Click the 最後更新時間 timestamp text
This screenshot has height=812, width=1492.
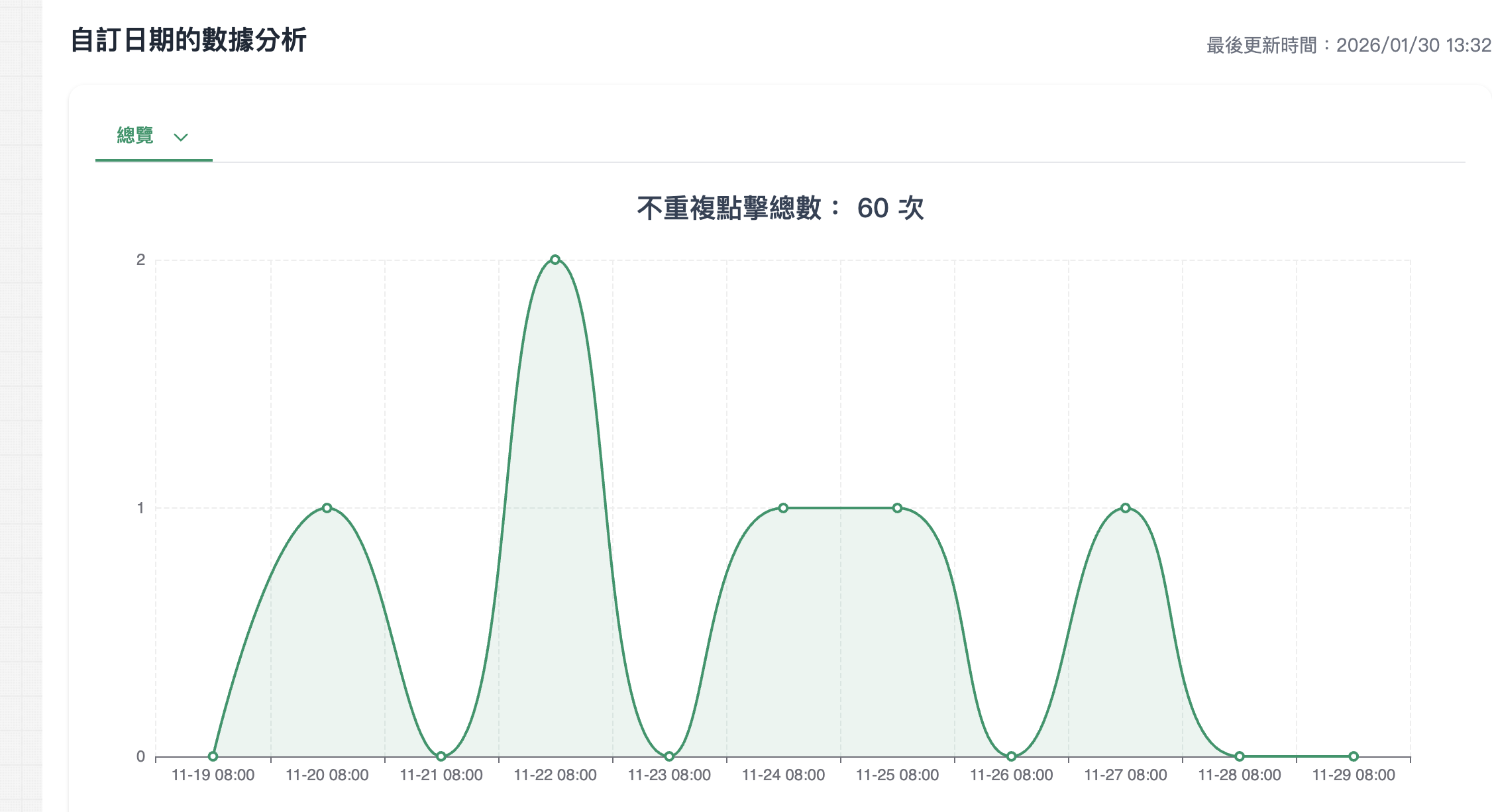coord(1348,45)
